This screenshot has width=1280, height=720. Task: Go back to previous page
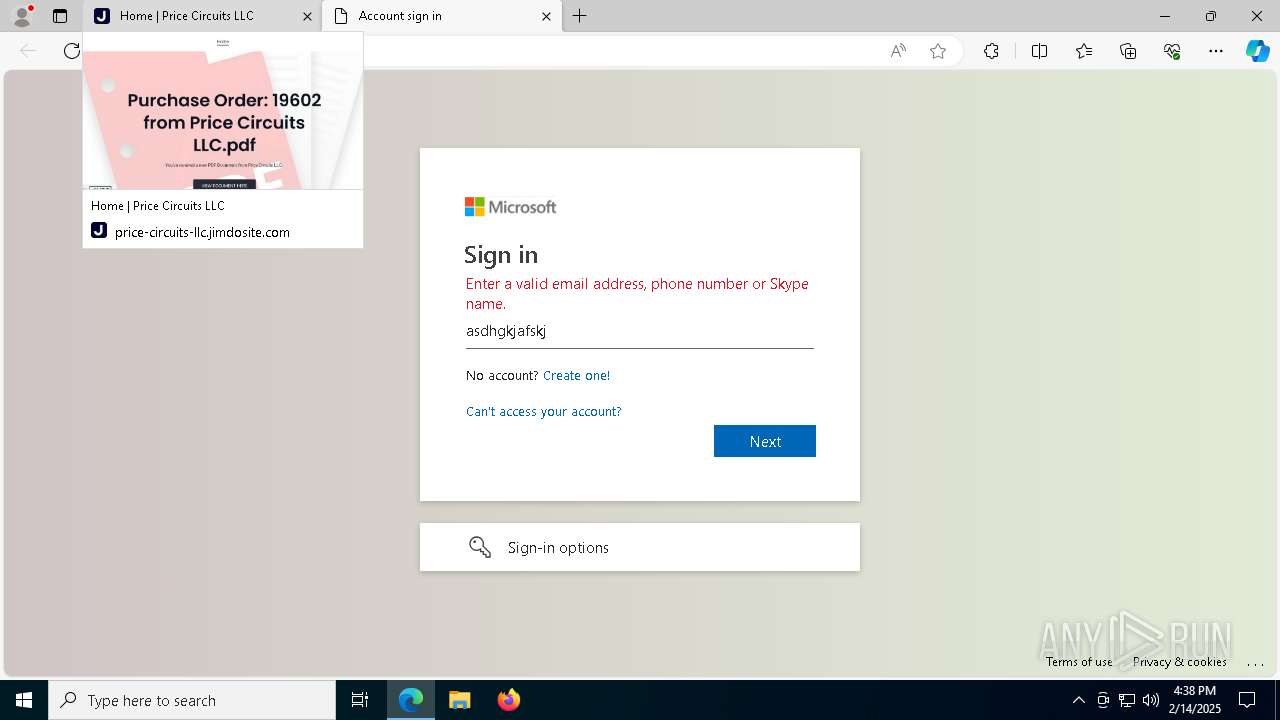pos(28,51)
